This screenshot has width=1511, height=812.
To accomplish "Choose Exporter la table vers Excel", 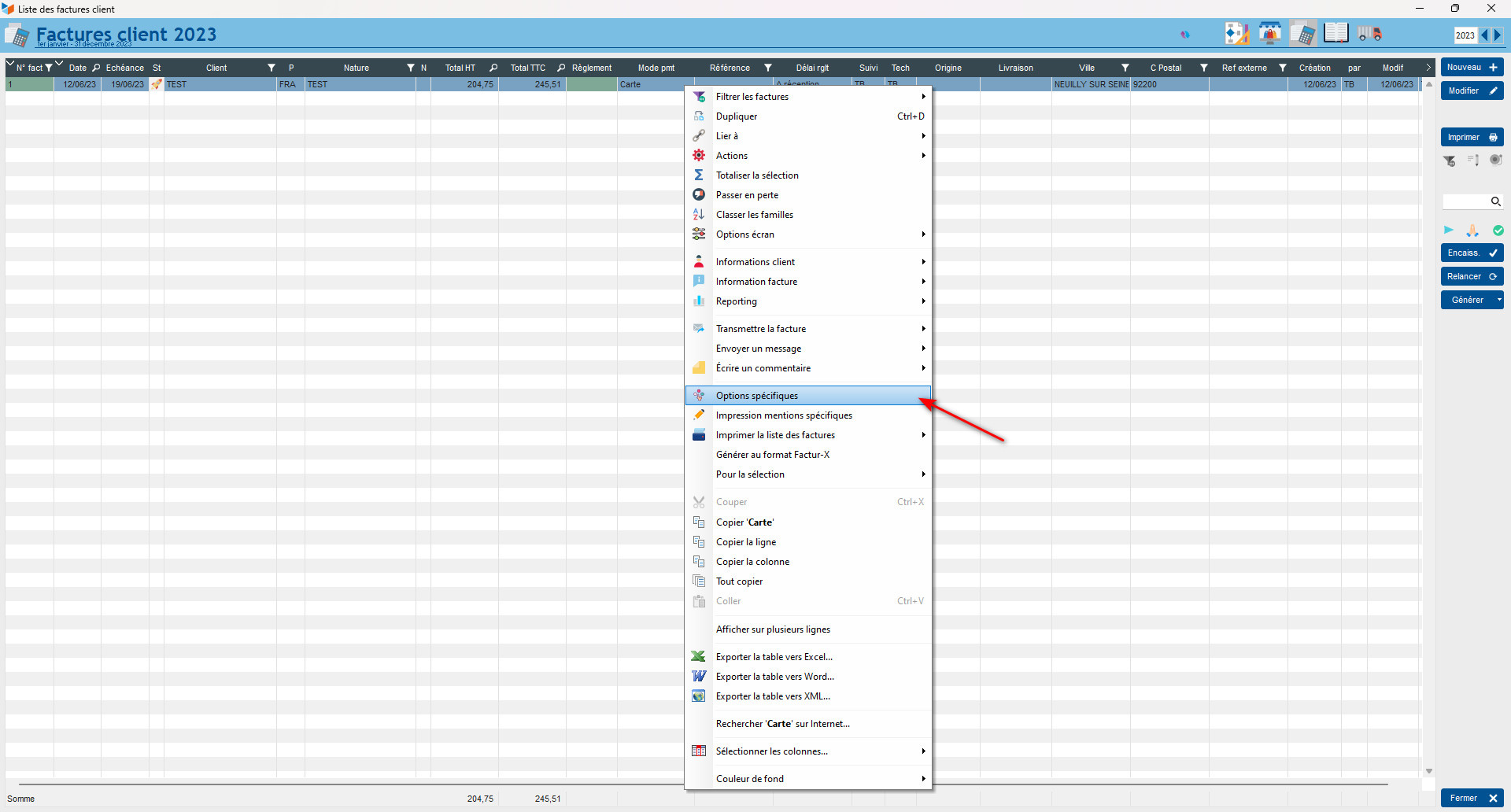I will (x=774, y=657).
